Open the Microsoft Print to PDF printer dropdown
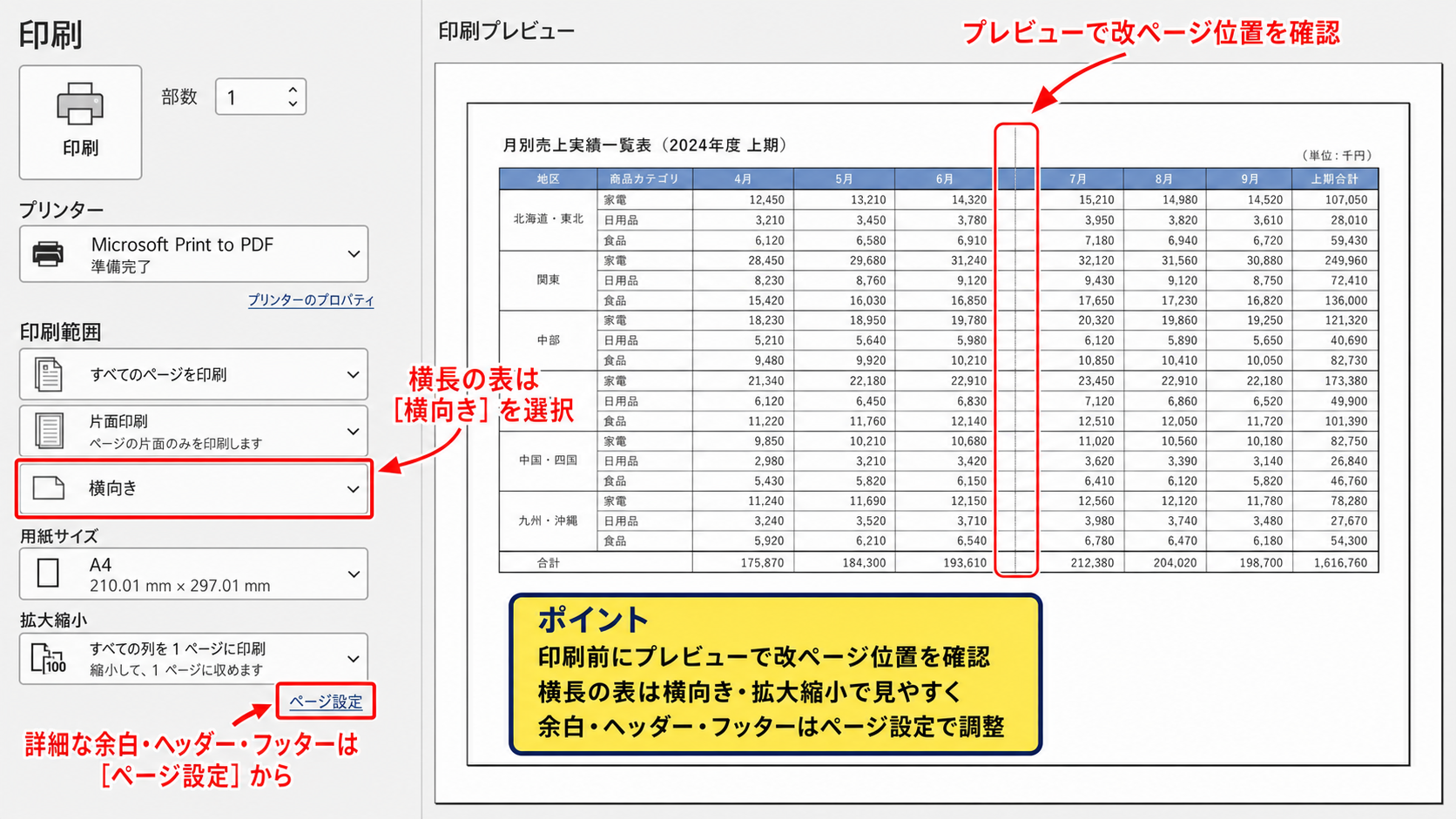Image resolution: width=1456 pixels, height=819 pixels. pyautogui.click(x=193, y=254)
